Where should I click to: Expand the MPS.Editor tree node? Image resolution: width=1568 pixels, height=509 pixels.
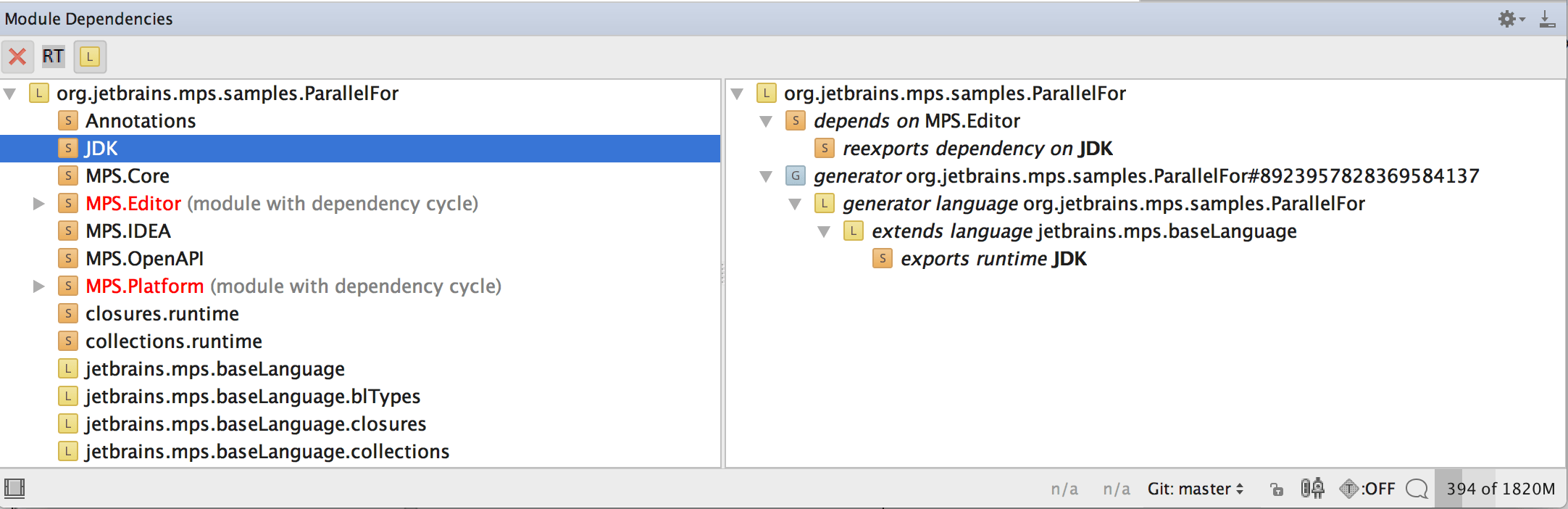click(x=39, y=204)
